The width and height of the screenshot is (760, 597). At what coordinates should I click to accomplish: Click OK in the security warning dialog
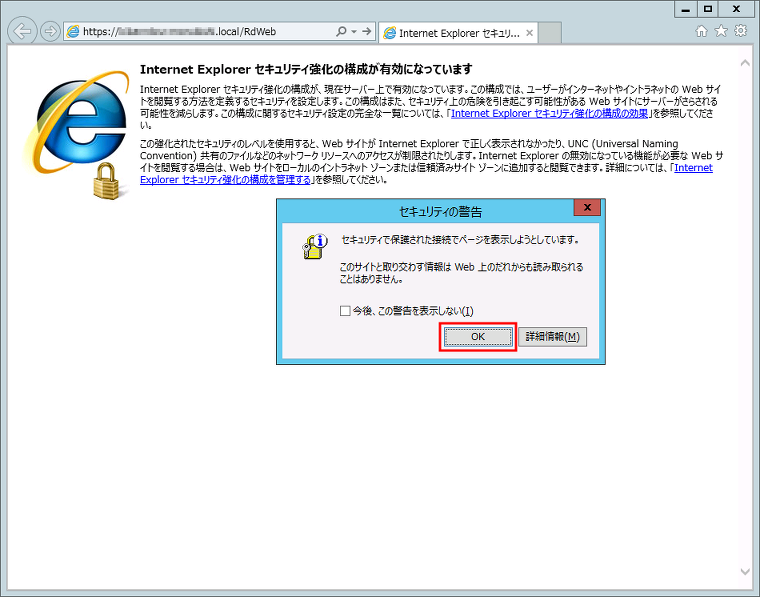pyautogui.click(x=478, y=337)
